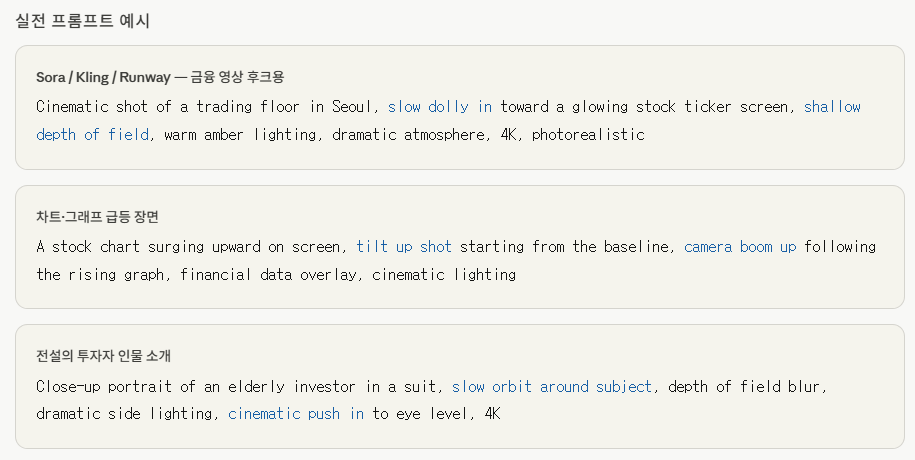The image size is (915, 460).
Task: Click the 'shallow' highlighted link text
Action: [832, 107]
